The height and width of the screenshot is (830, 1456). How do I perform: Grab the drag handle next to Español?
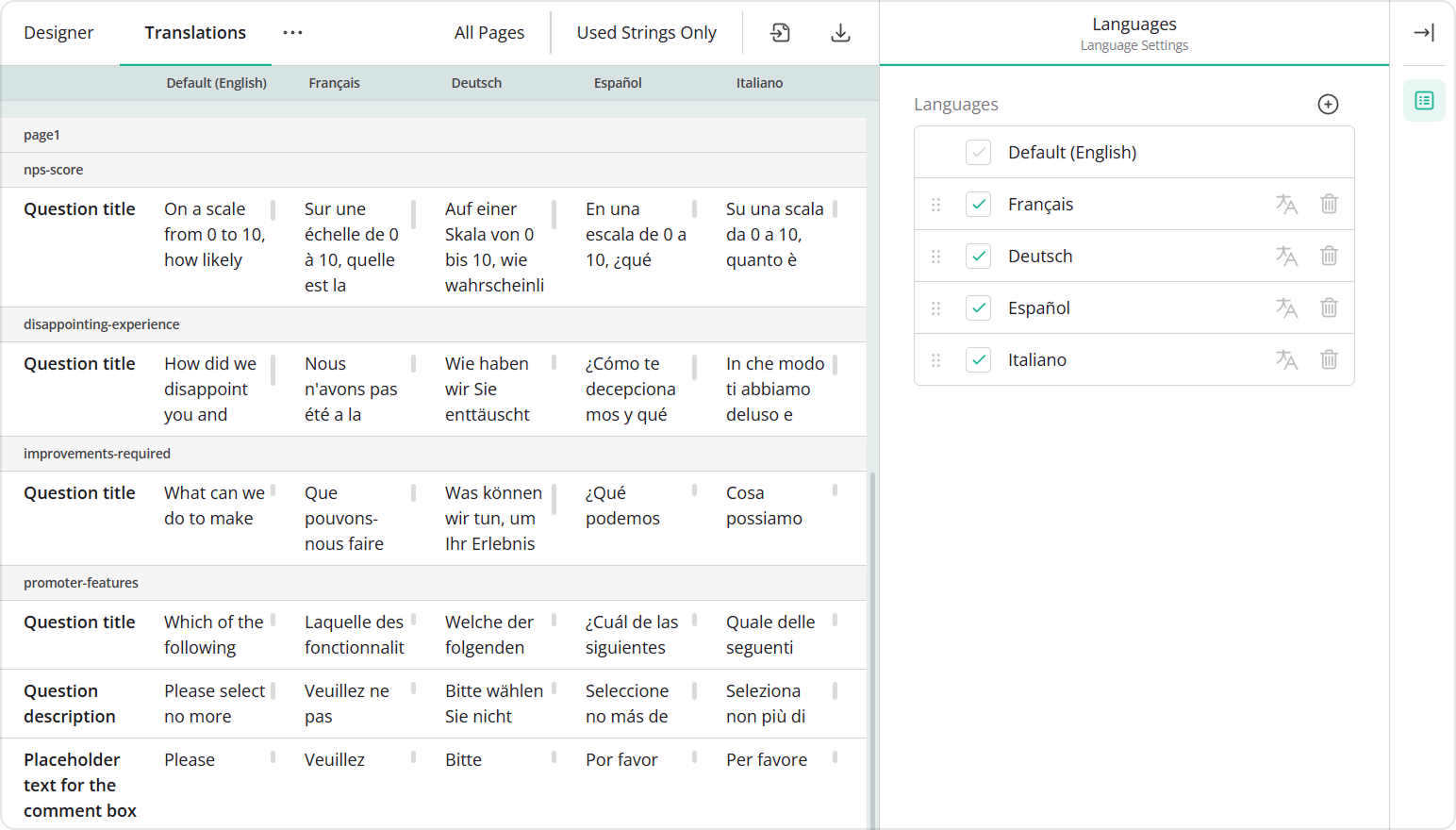pos(935,307)
